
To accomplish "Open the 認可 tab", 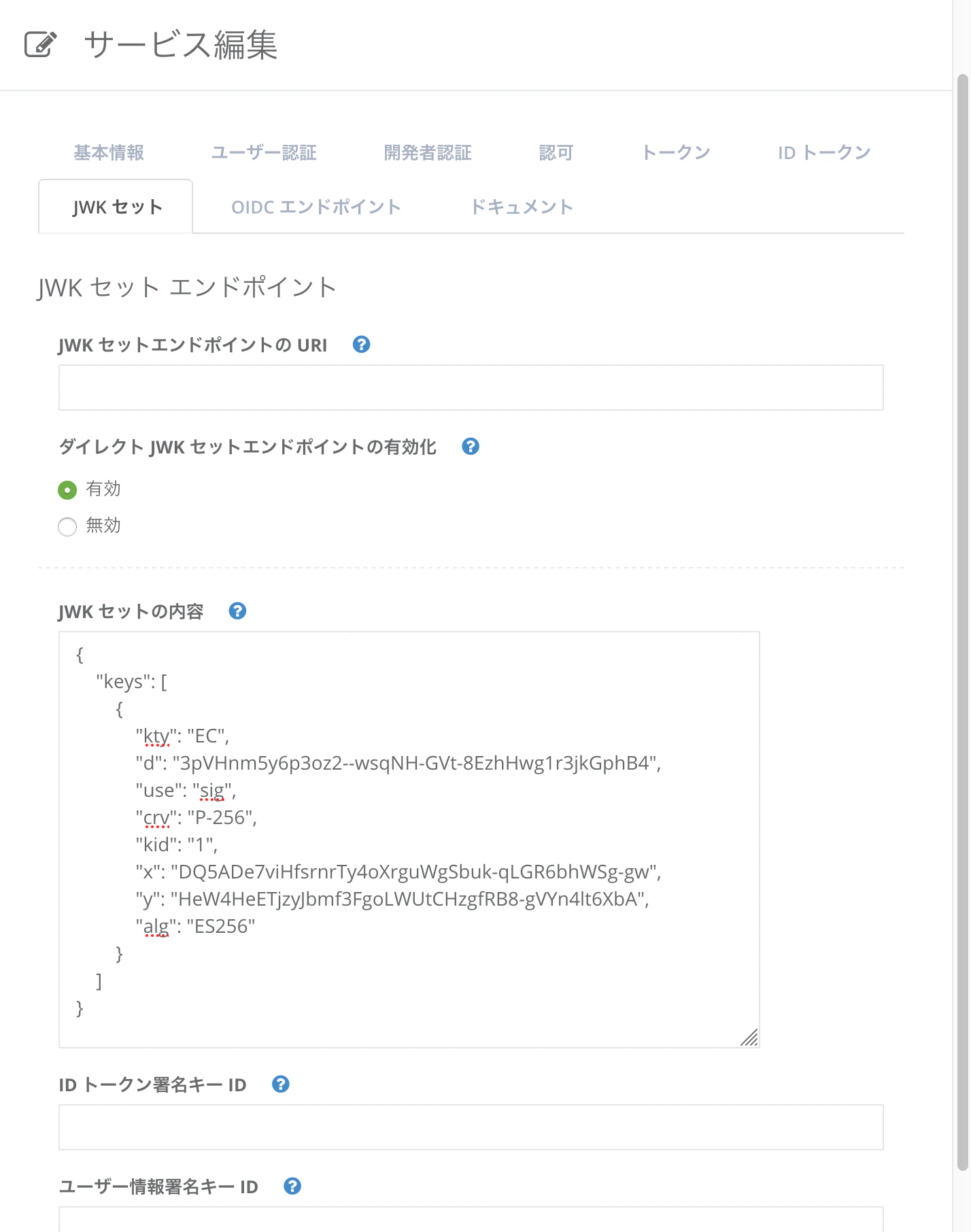I will click(x=556, y=152).
